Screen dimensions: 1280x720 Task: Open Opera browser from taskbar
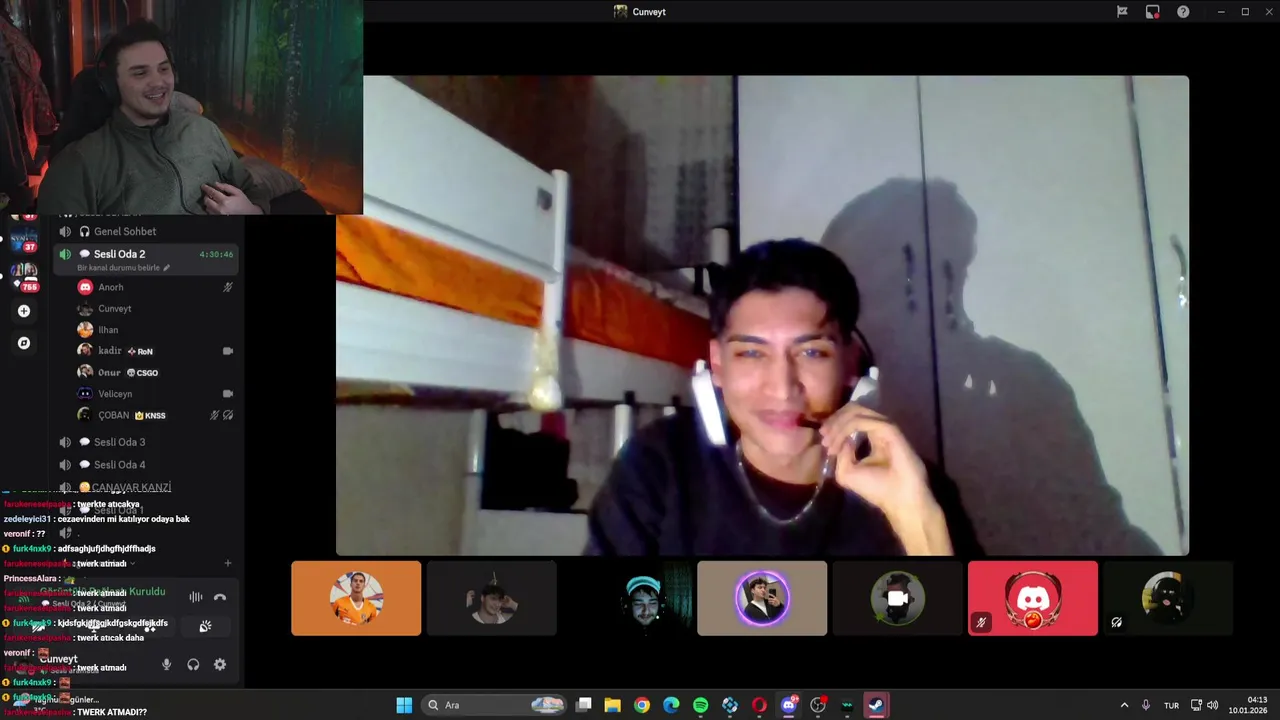(759, 705)
